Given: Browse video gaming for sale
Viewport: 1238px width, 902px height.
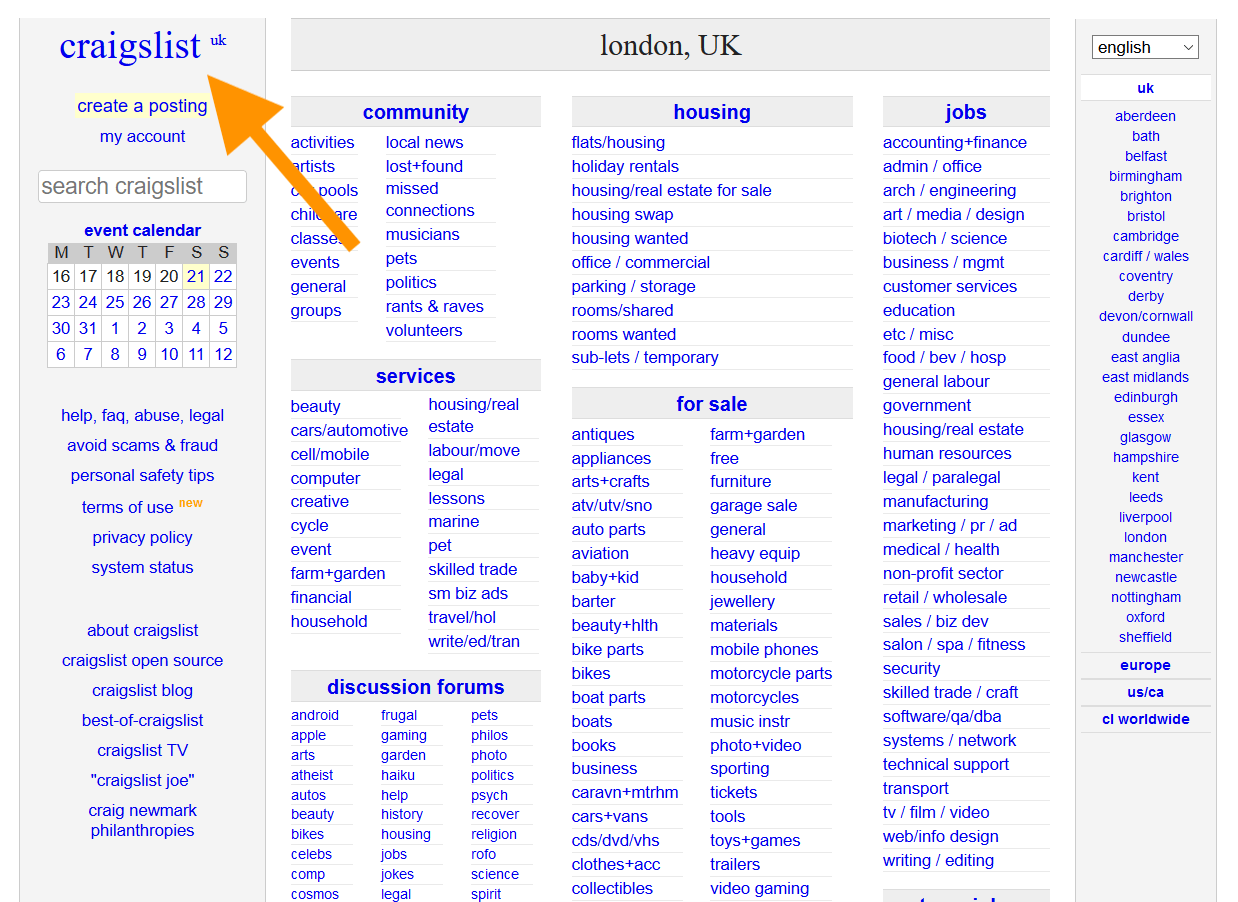Looking at the screenshot, I should 759,888.
